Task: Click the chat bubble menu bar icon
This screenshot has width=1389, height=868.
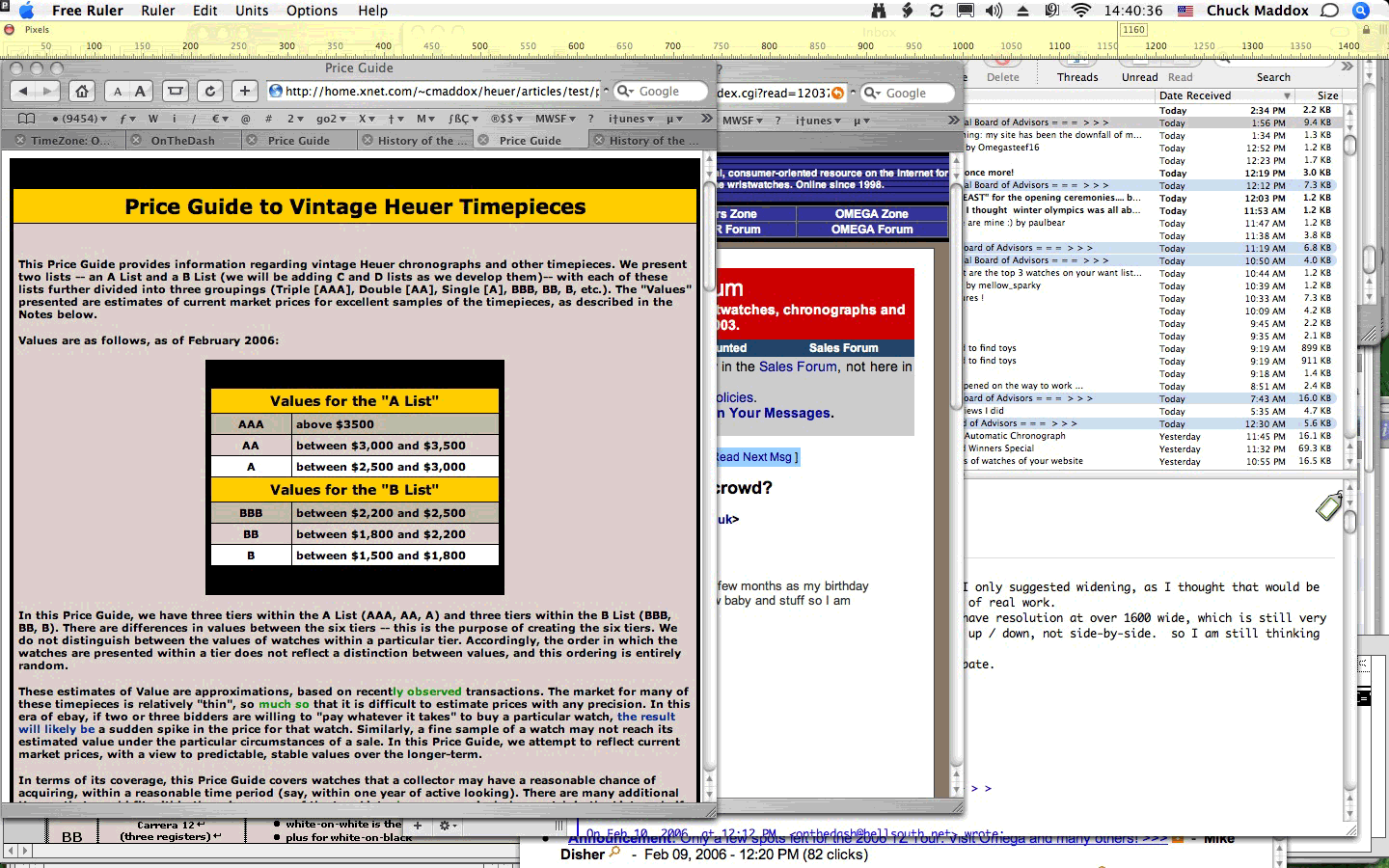Action: (x=1330, y=11)
